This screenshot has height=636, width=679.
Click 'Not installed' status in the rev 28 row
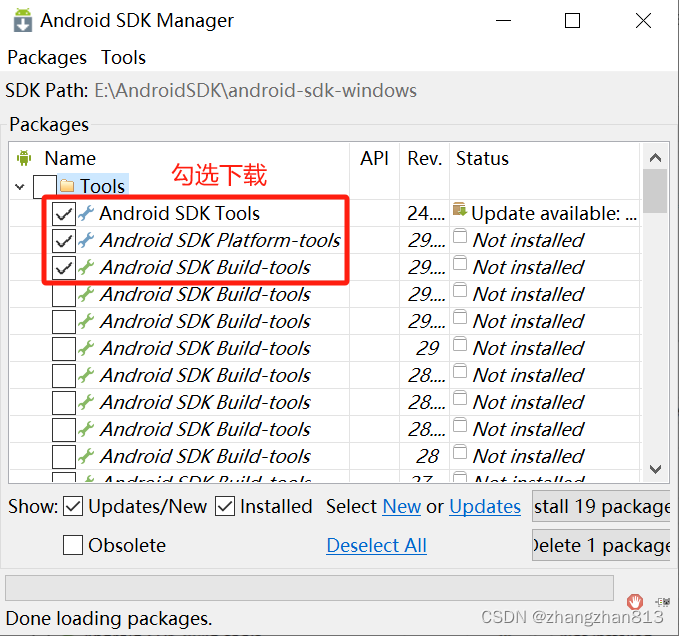tap(528, 456)
